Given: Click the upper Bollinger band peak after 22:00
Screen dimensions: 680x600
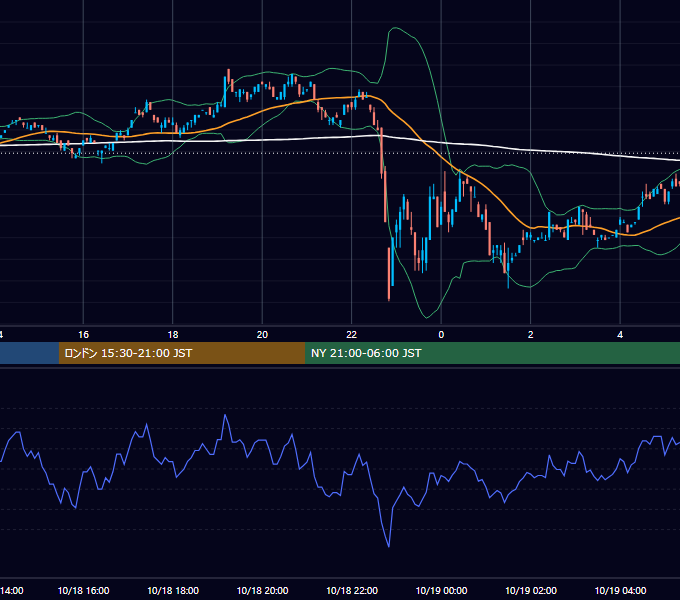Looking at the screenshot, I should pyautogui.click(x=395, y=28).
